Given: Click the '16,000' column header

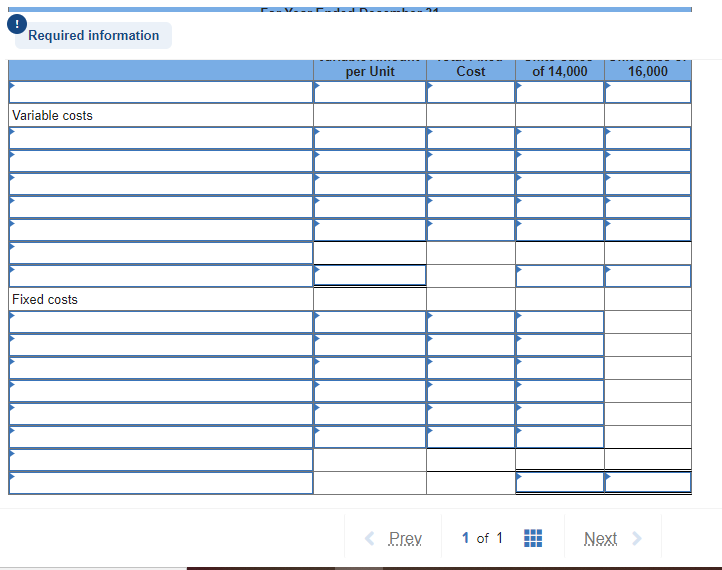Looking at the screenshot, I should pos(648,71).
